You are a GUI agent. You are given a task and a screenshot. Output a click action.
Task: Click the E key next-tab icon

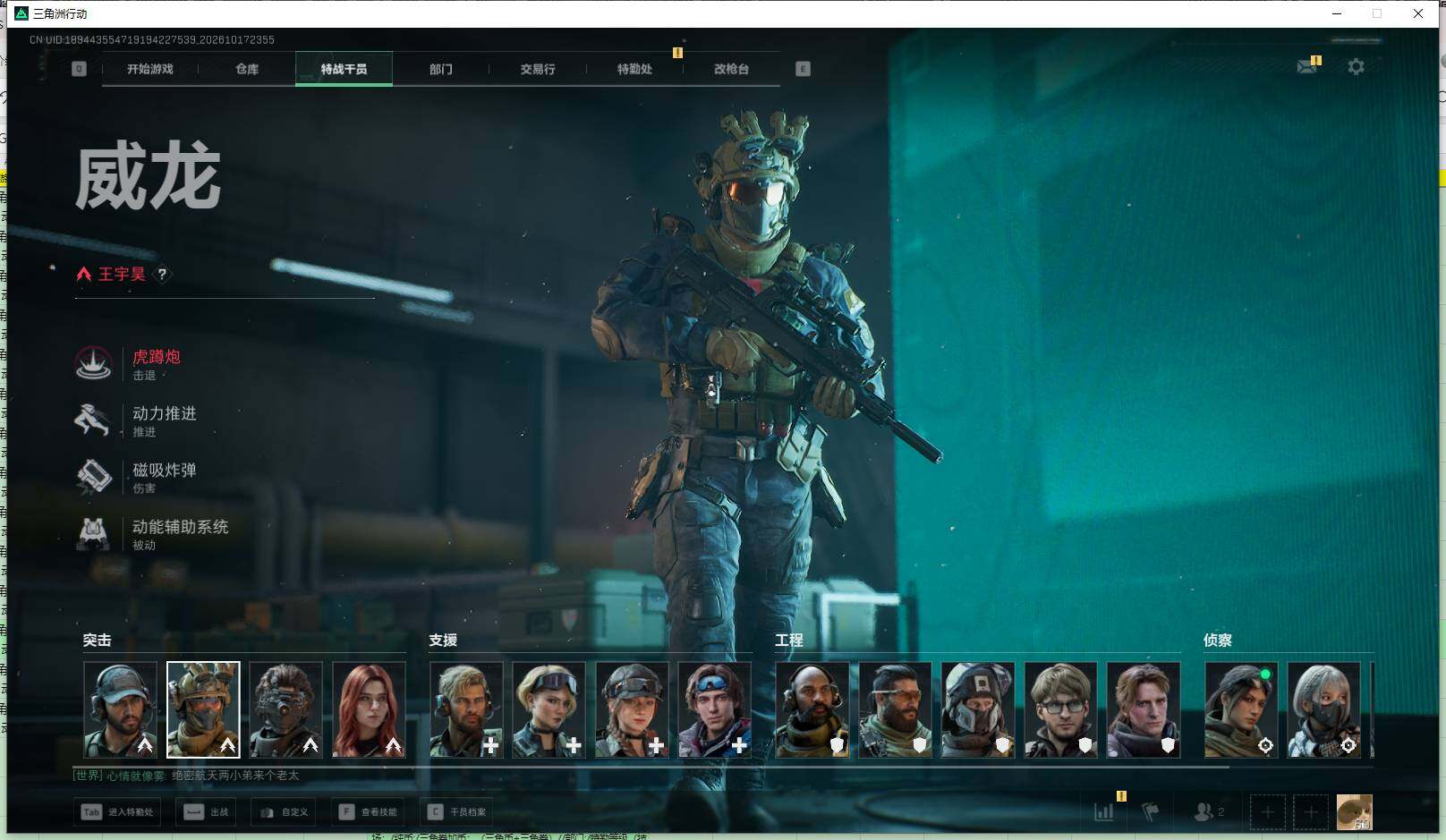point(803,69)
